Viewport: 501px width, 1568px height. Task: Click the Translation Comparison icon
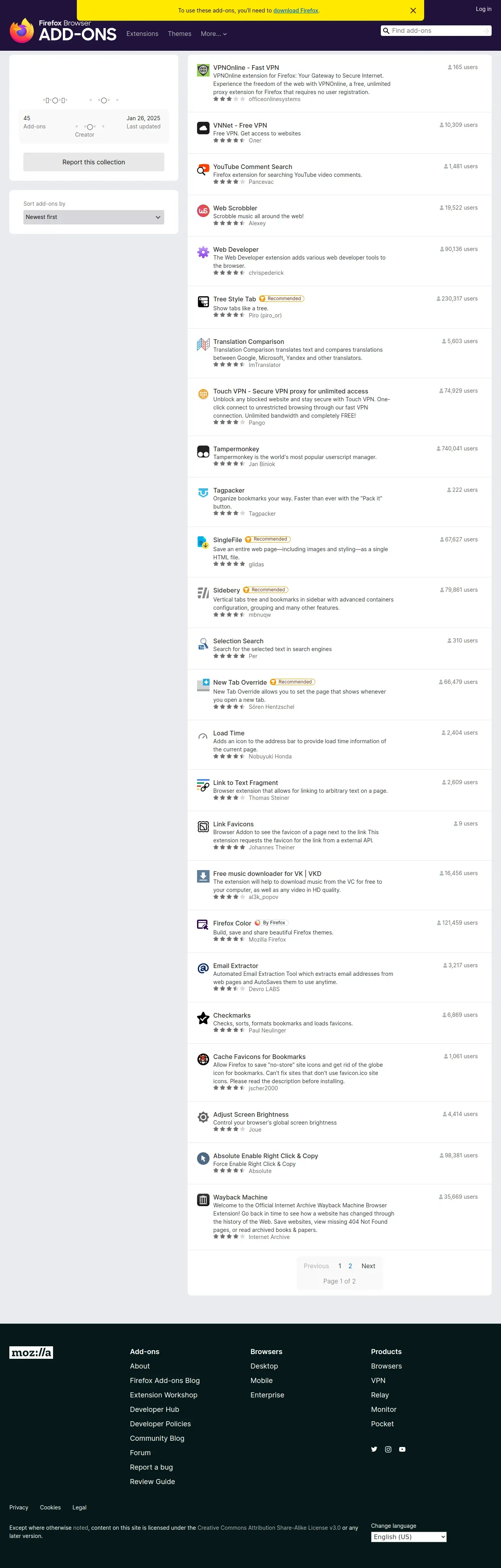point(203,345)
